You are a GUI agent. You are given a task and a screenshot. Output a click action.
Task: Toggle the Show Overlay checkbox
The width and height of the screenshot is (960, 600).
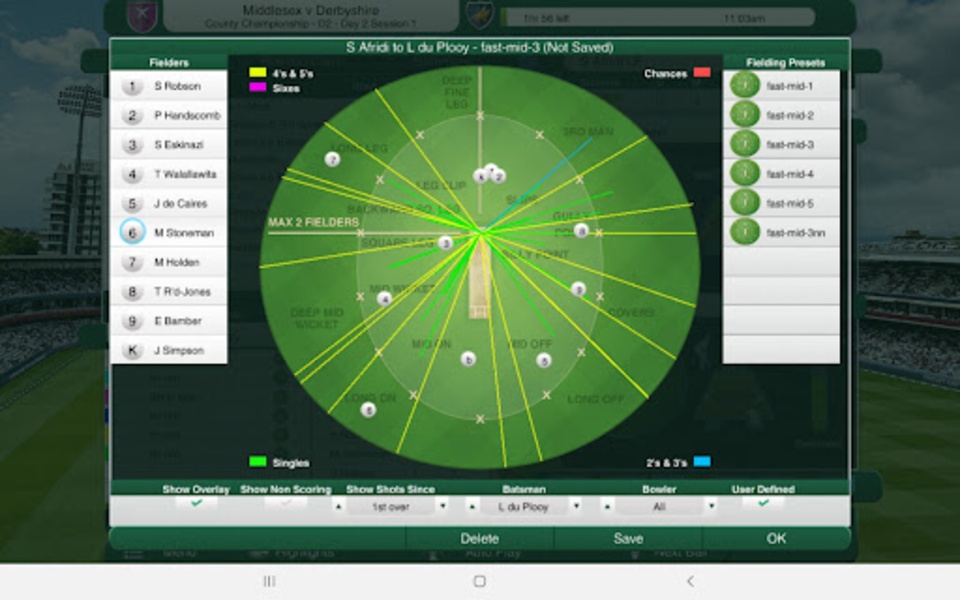pos(197,503)
